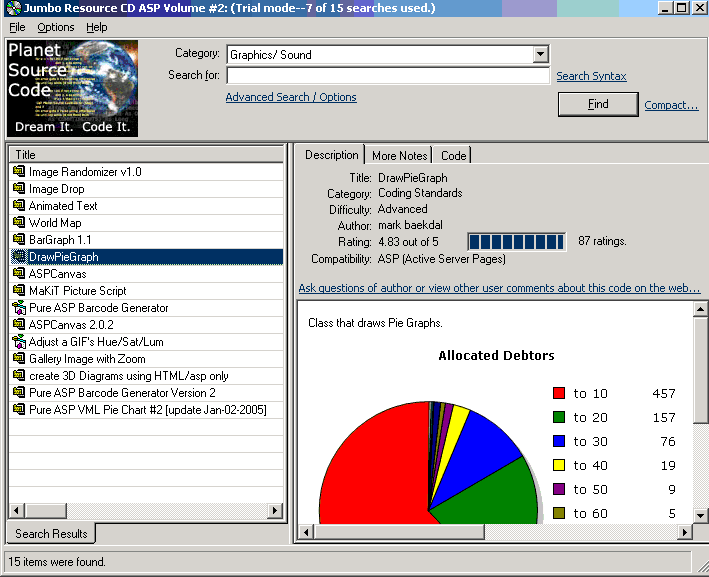Click the icon next to ASPCanvas entry

tap(19, 273)
